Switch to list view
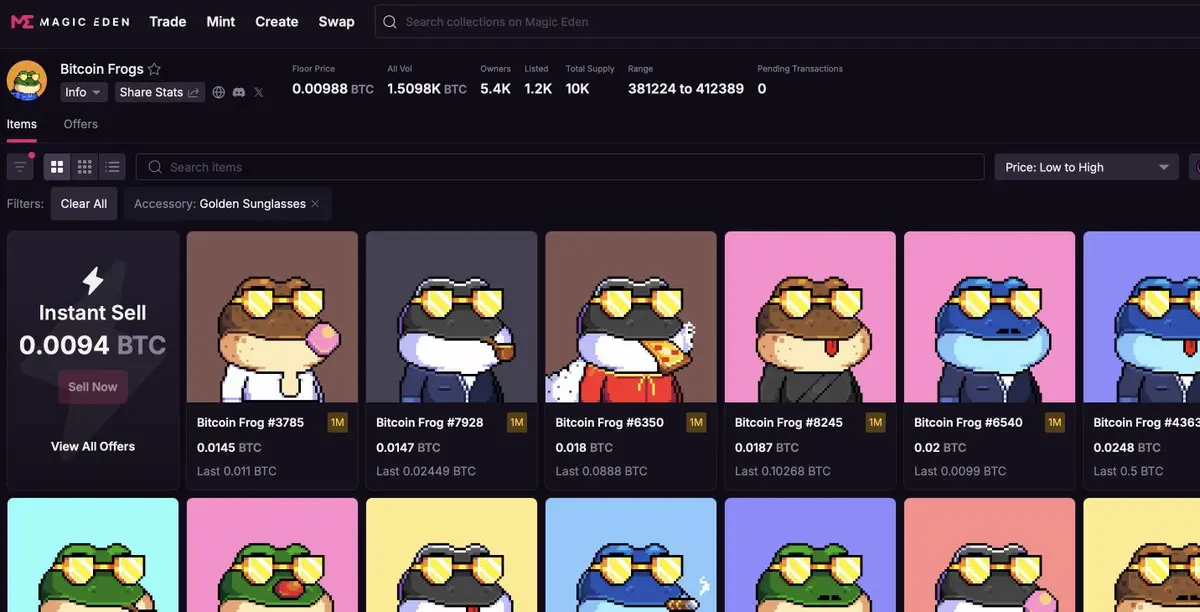1200x612 pixels. pyautogui.click(x=112, y=167)
